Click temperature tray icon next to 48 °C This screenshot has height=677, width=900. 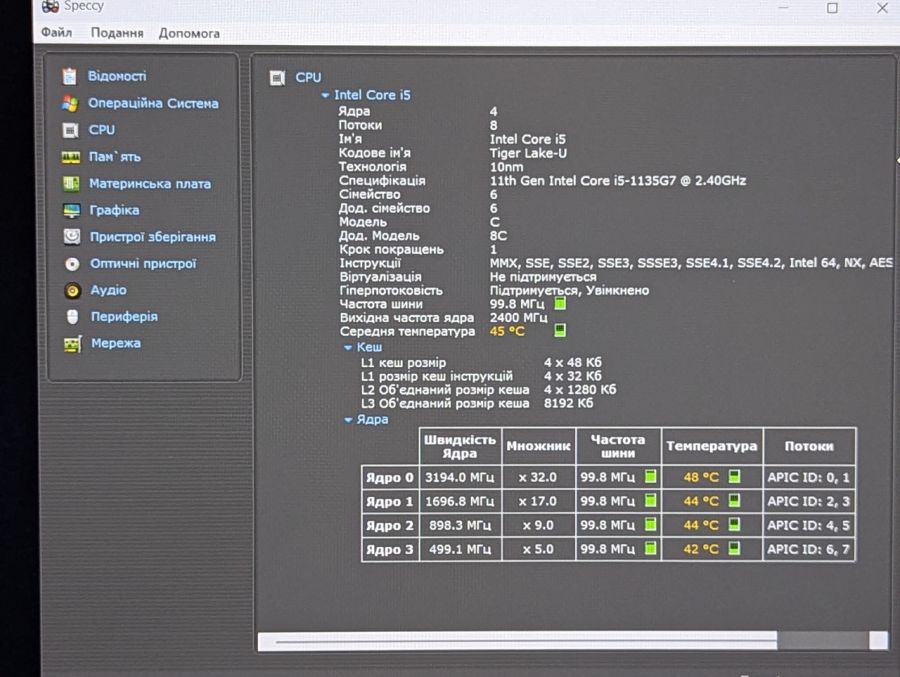coord(734,477)
